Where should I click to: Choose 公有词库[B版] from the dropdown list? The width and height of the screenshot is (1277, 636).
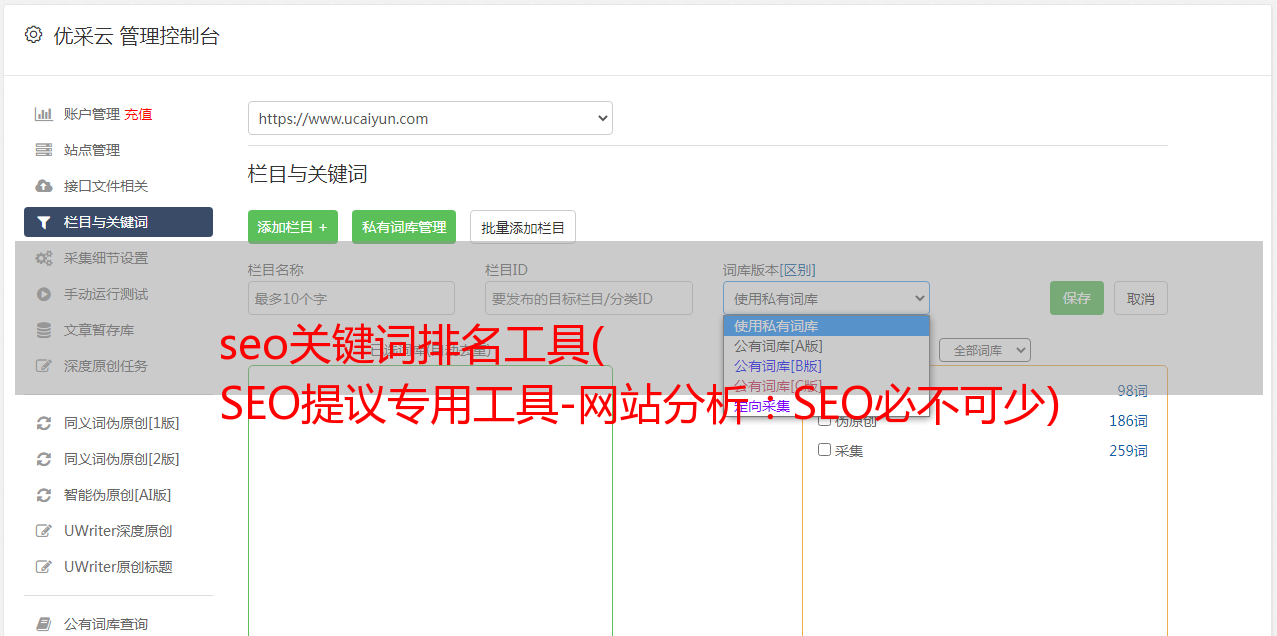pos(826,366)
